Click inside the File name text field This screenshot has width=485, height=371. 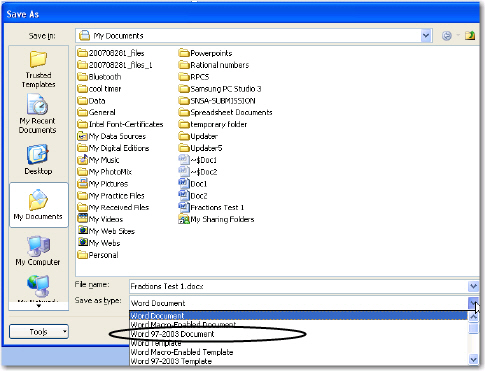(298, 286)
